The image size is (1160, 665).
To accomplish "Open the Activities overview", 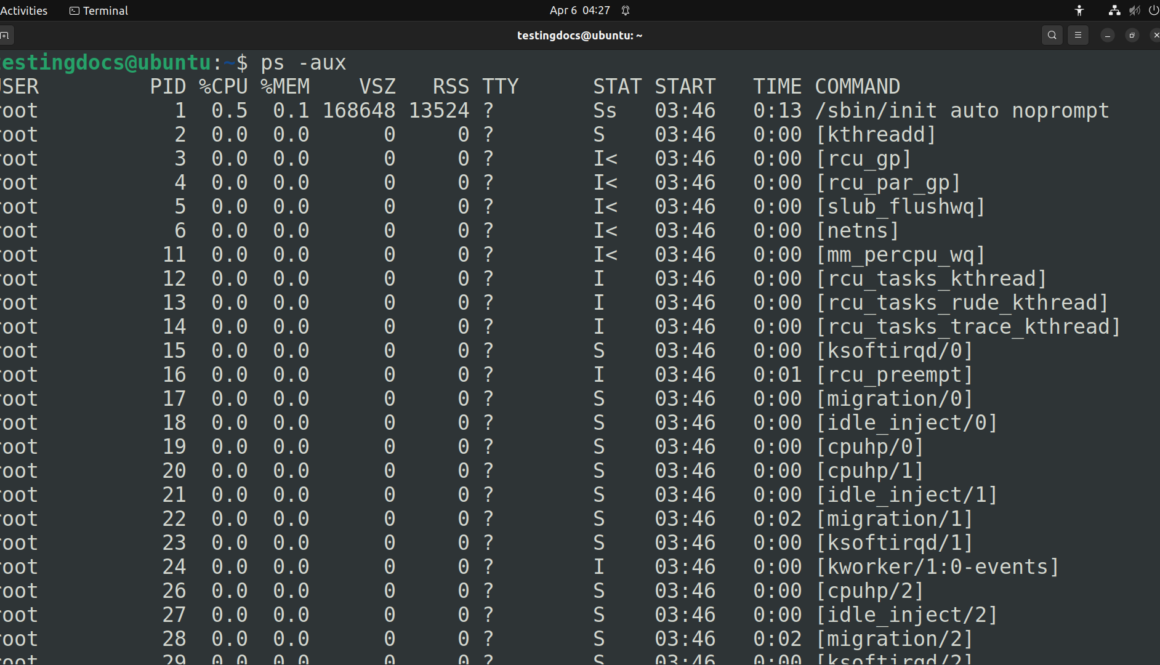I will point(24,10).
